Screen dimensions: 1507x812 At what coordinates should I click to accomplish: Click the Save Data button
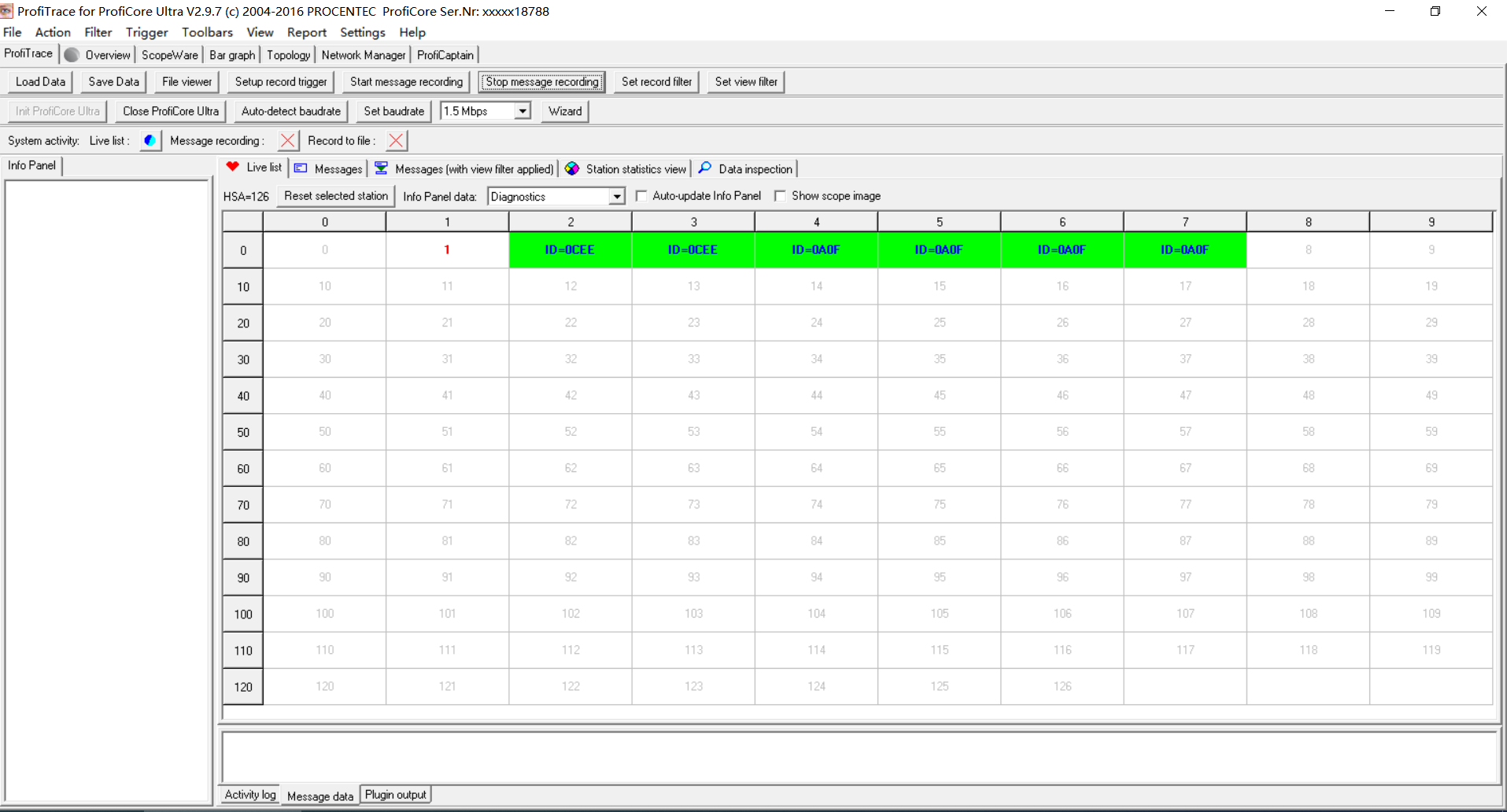(x=114, y=82)
